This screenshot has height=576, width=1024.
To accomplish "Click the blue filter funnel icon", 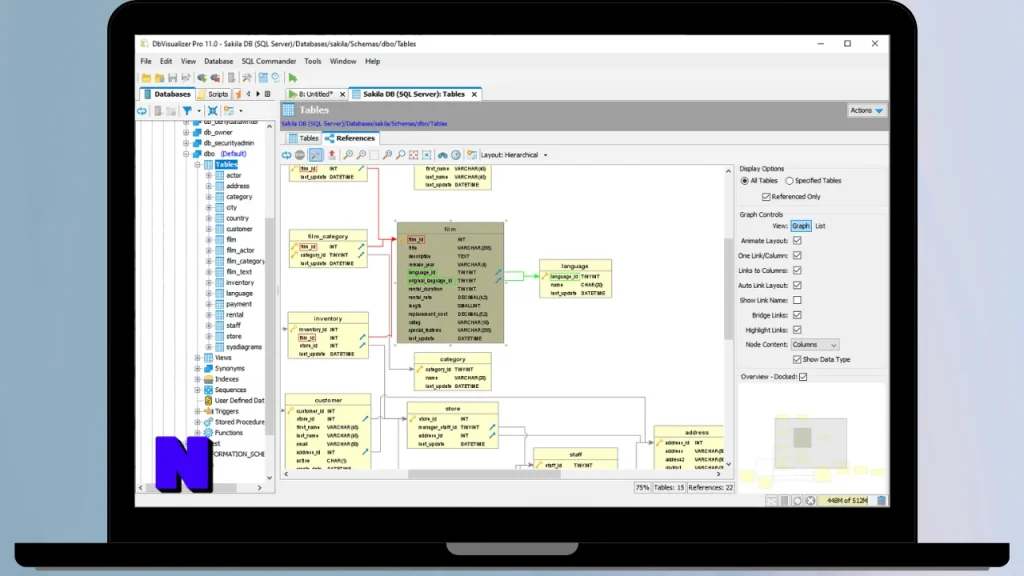I will tap(187, 111).
